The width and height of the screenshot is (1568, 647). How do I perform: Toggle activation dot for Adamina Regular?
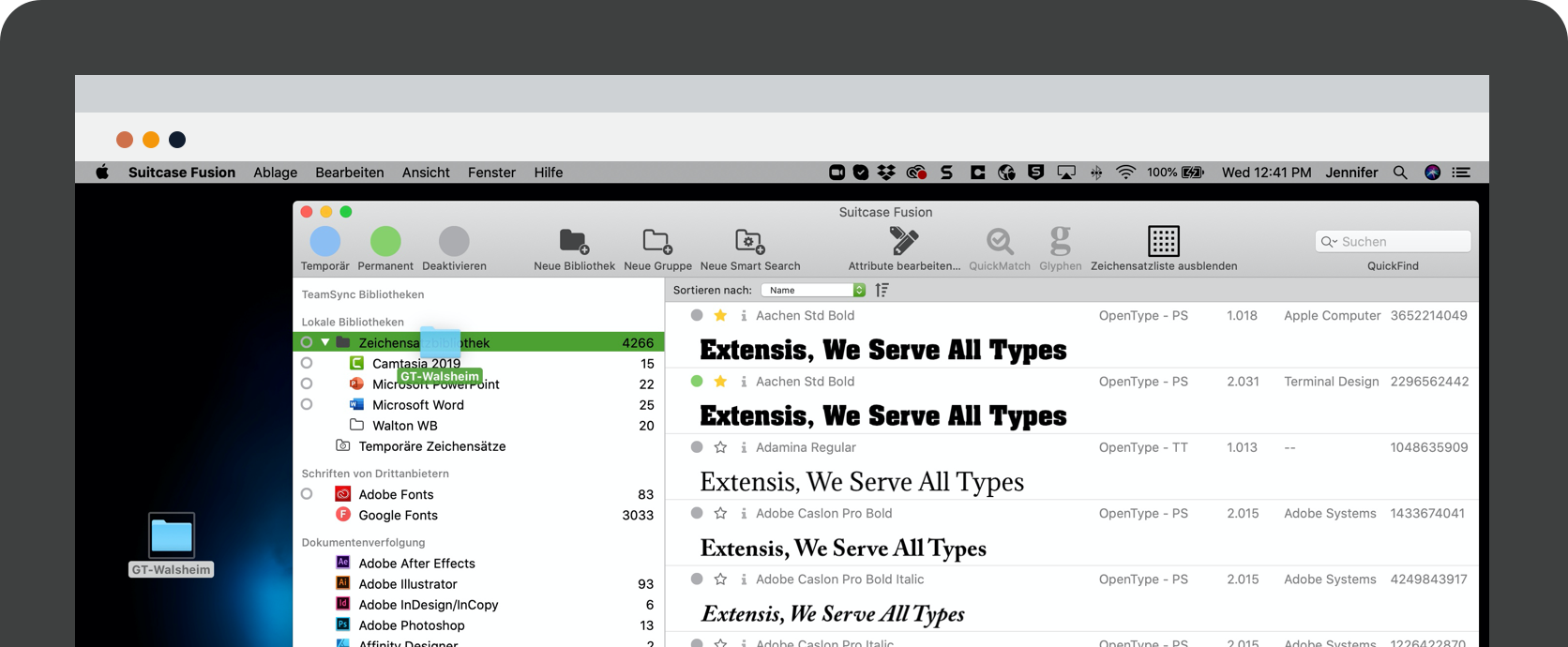(x=697, y=447)
